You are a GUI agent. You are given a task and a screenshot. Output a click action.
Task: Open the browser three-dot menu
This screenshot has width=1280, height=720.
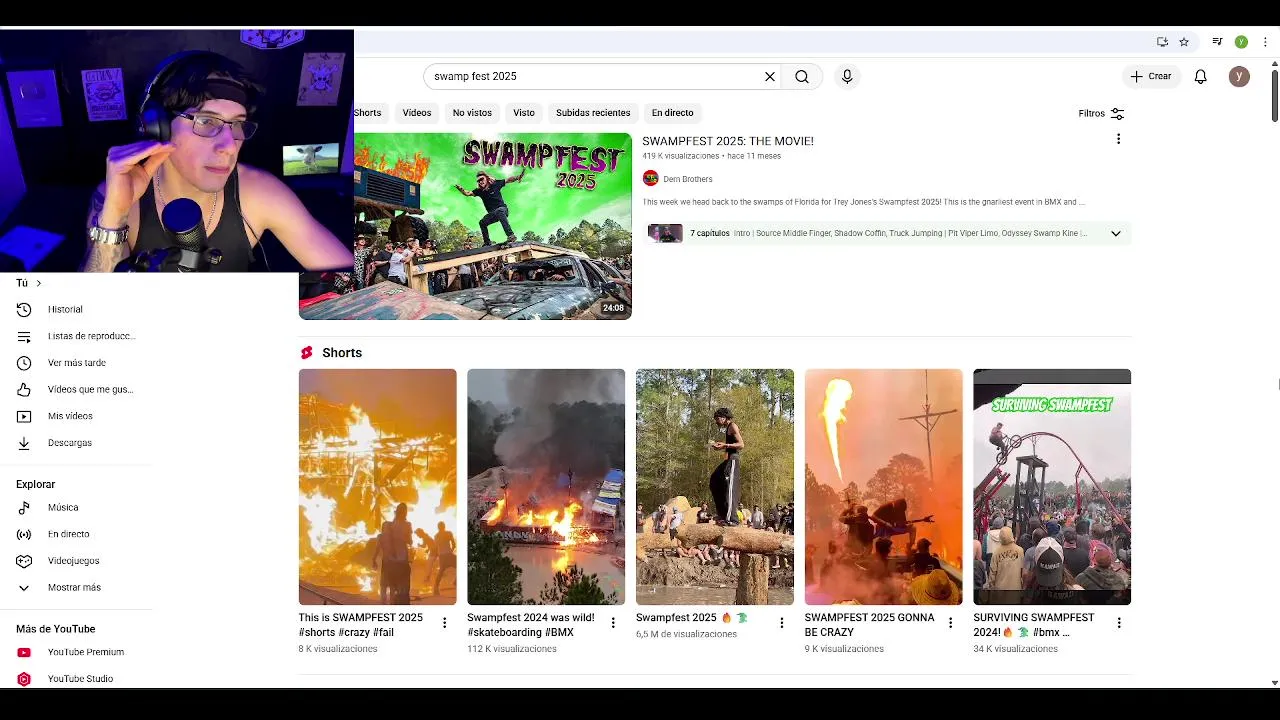click(x=1265, y=42)
